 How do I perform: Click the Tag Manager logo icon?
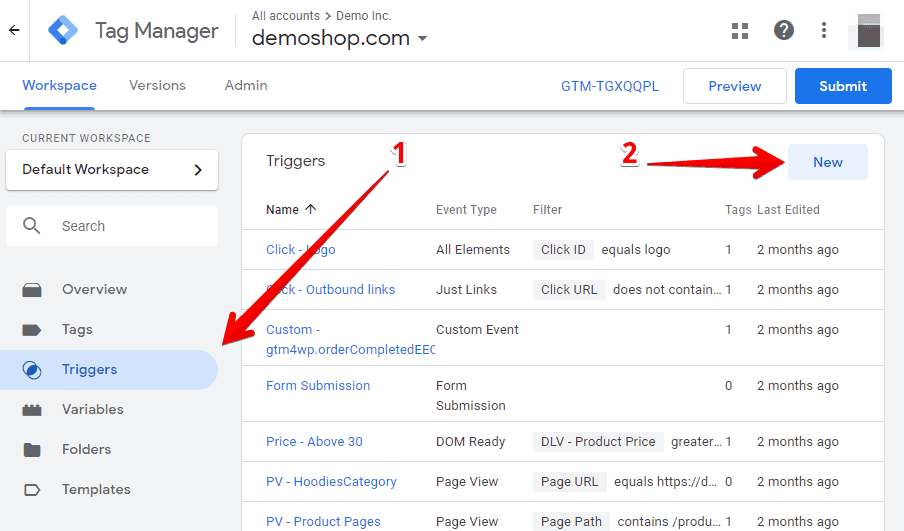coord(63,31)
